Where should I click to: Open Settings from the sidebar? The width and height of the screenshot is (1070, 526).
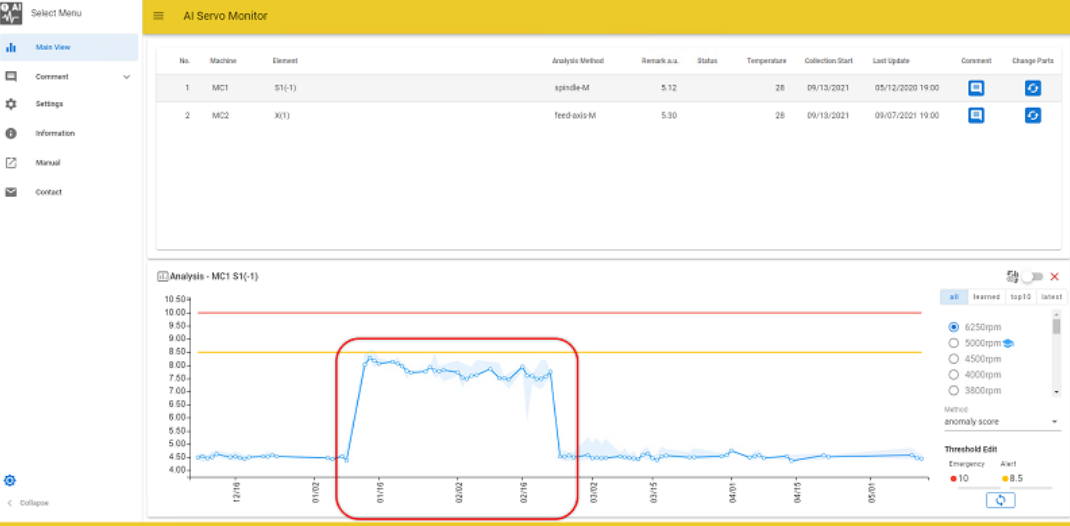[49, 104]
